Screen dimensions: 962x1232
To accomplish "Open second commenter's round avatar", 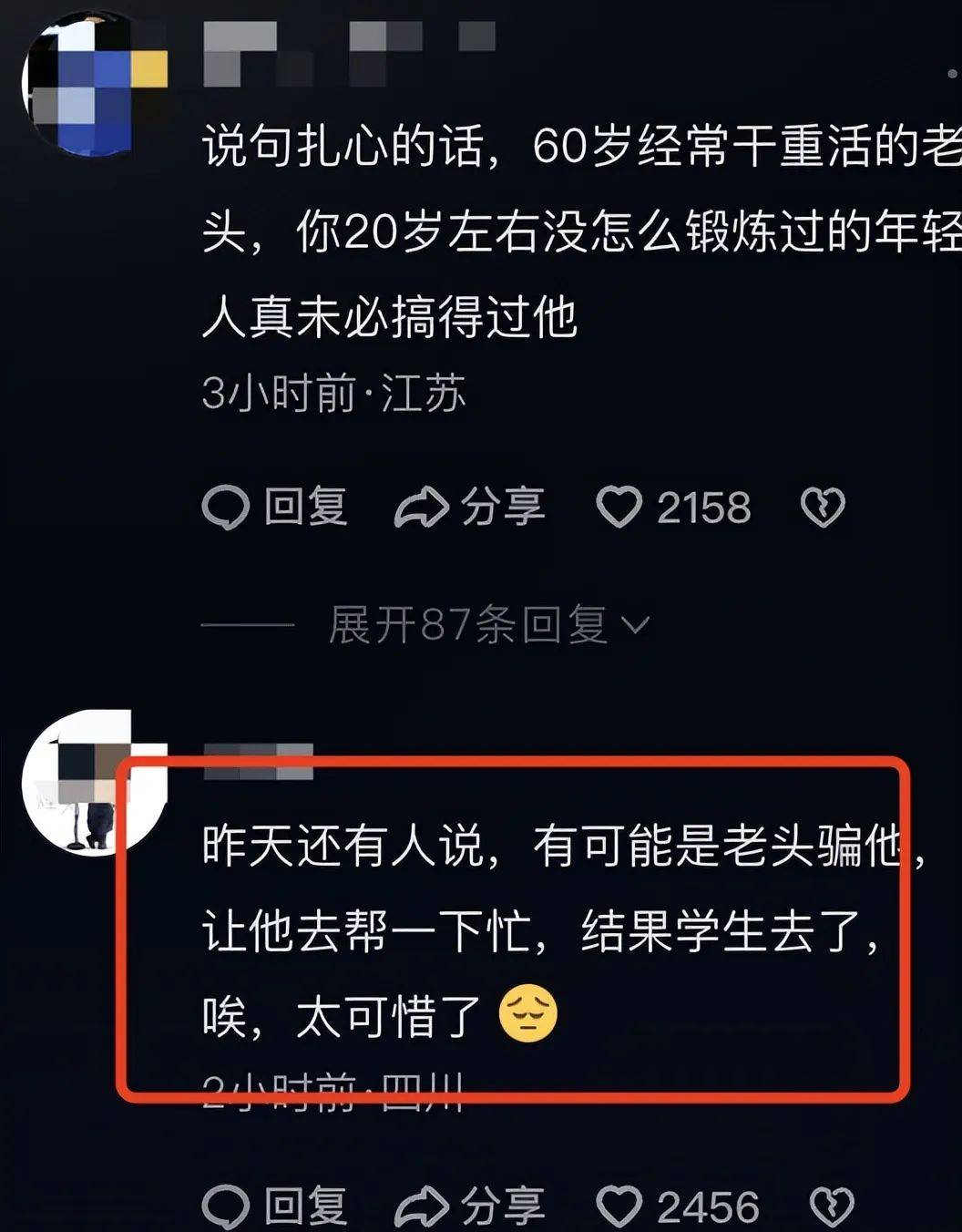I will (93, 782).
